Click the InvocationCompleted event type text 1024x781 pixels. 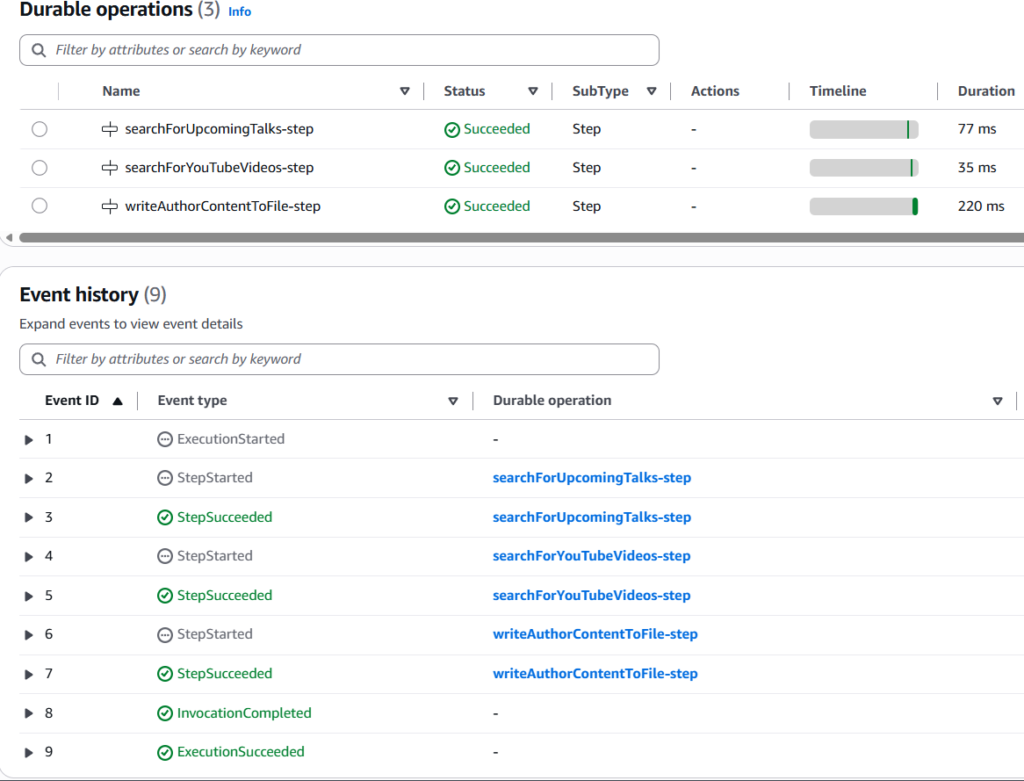(244, 713)
